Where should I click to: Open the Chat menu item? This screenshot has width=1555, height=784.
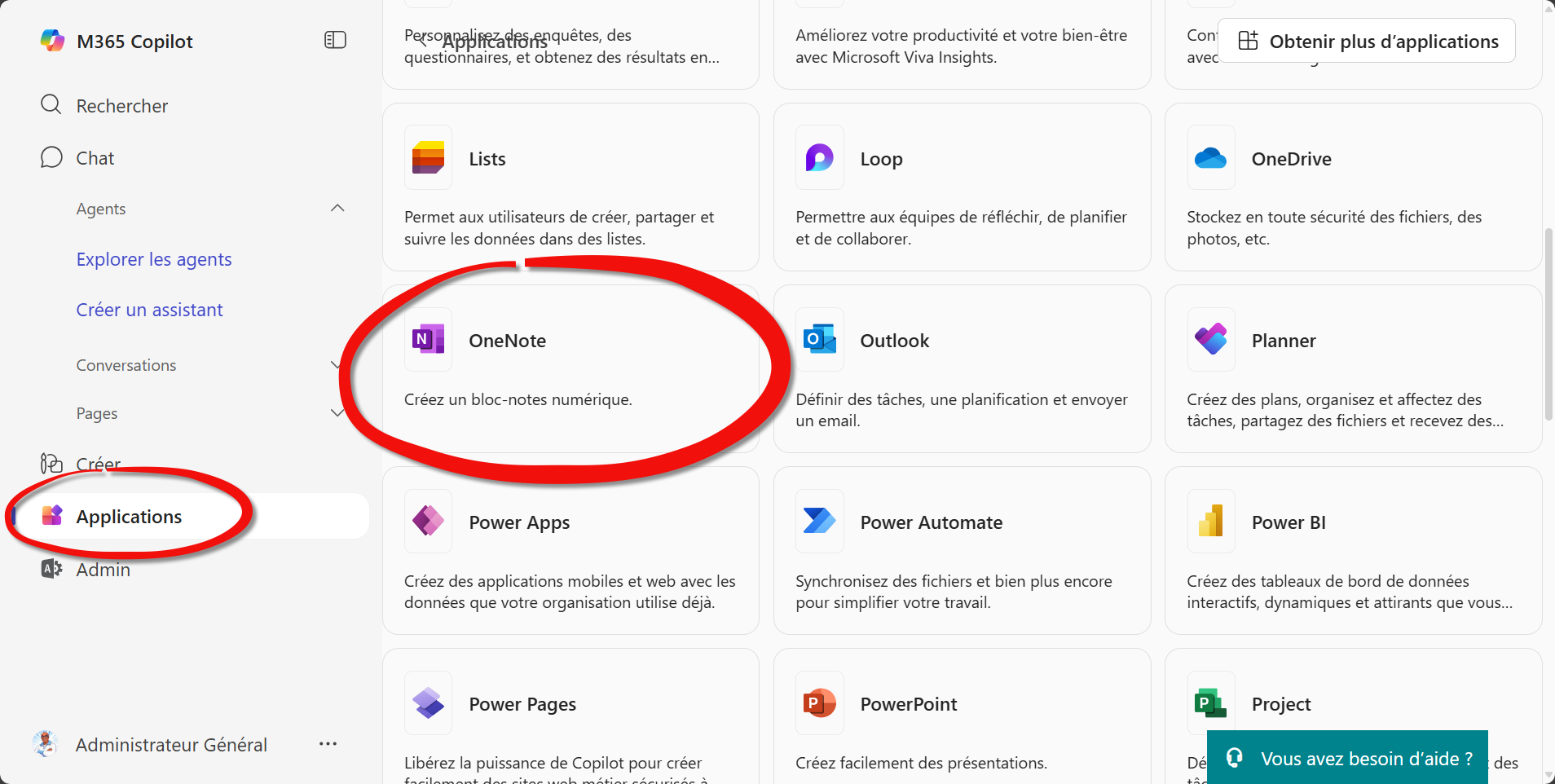(95, 158)
